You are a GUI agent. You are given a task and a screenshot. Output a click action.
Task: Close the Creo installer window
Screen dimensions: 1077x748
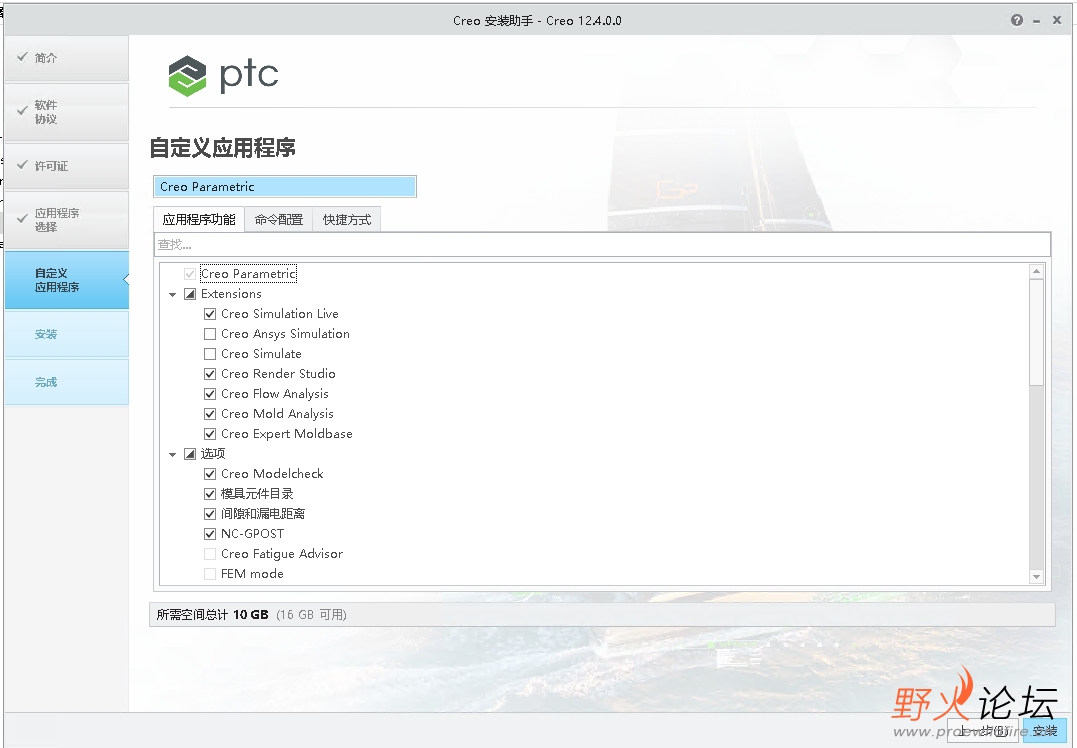pos(1057,21)
